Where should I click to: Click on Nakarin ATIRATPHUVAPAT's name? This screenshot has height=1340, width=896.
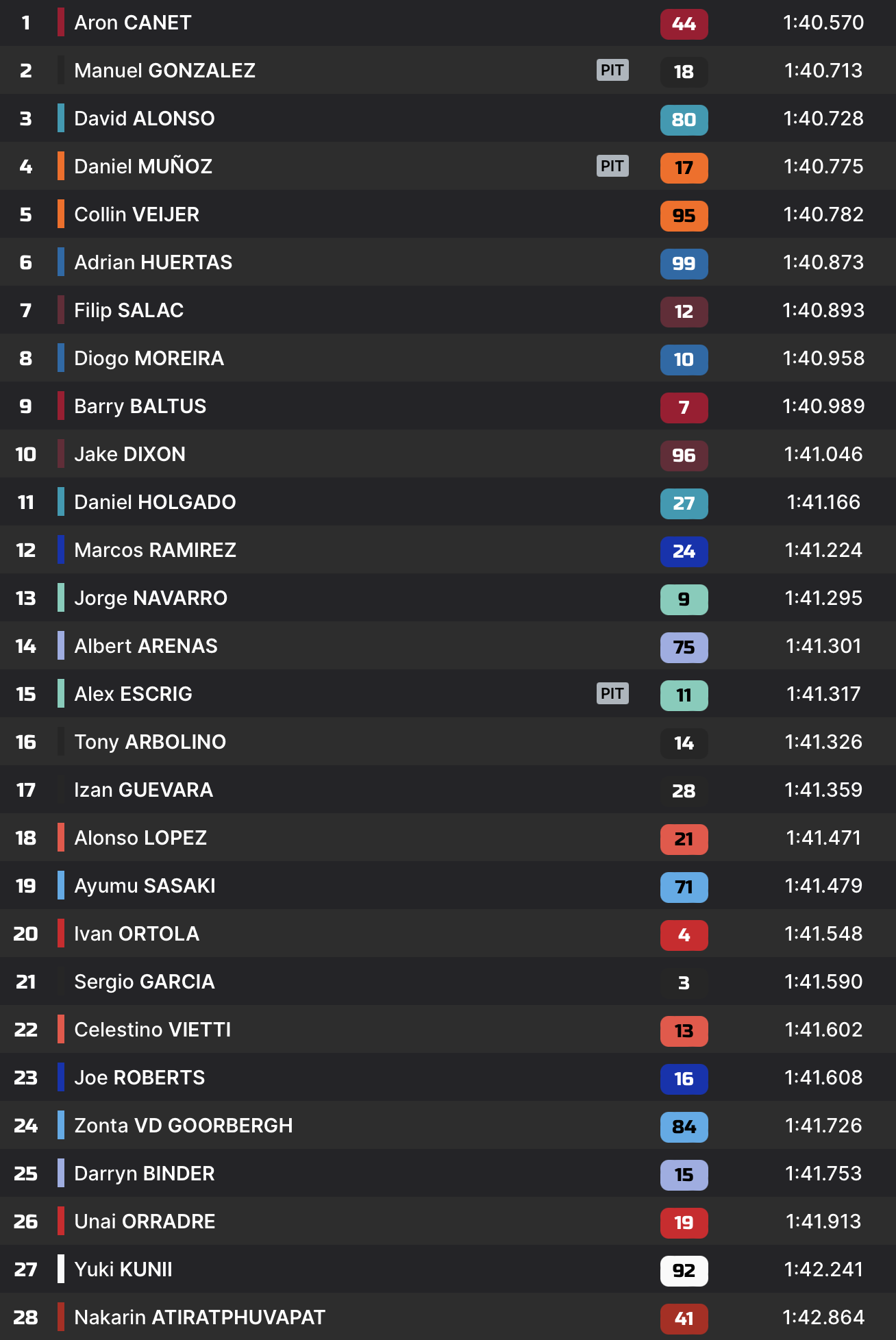click(199, 1317)
